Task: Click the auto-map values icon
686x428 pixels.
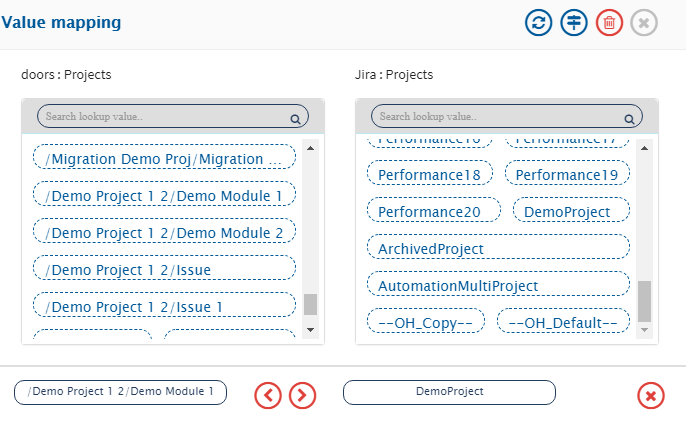Action: coord(573,23)
